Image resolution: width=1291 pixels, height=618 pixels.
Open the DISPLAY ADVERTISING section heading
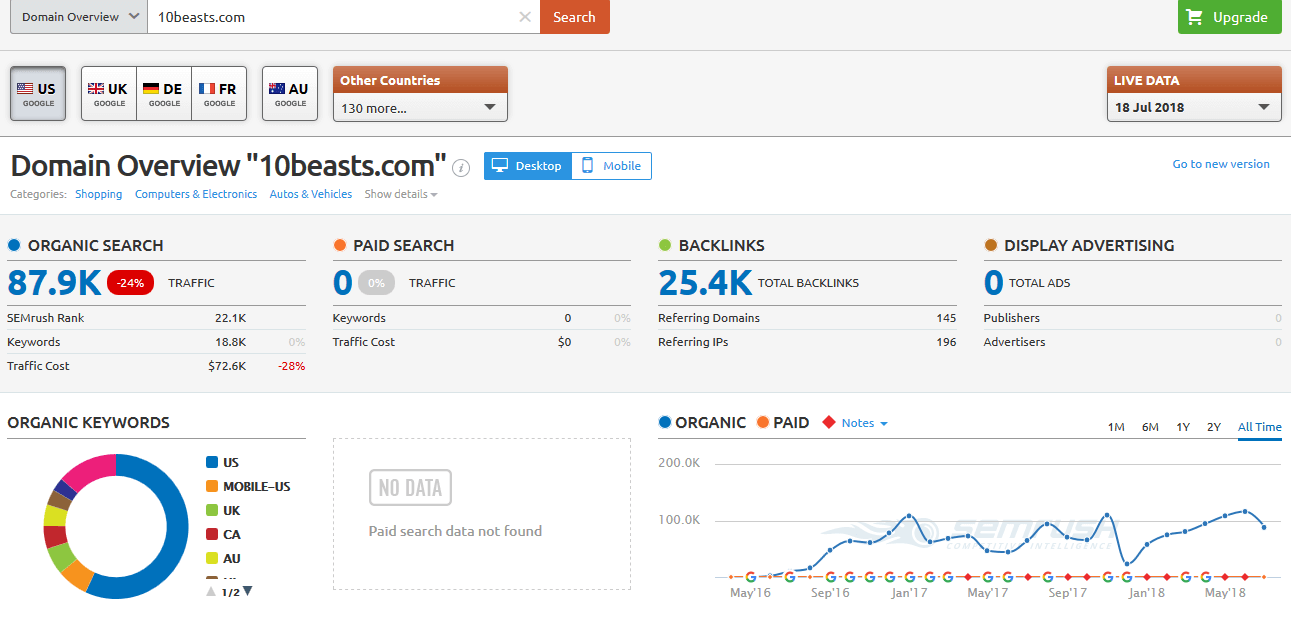pyautogui.click(x=1089, y=245)
